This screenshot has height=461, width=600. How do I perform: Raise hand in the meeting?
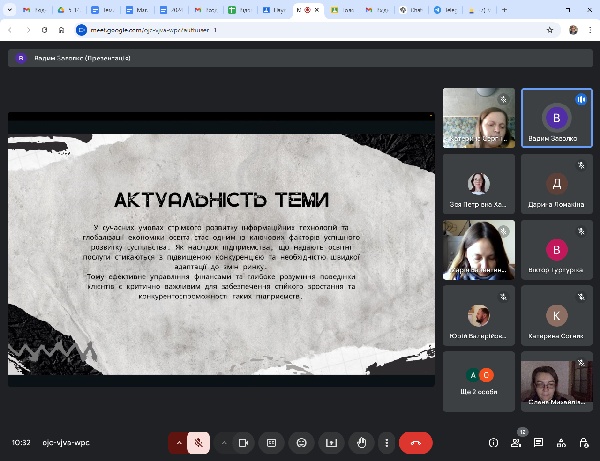(x=360, y=442)
